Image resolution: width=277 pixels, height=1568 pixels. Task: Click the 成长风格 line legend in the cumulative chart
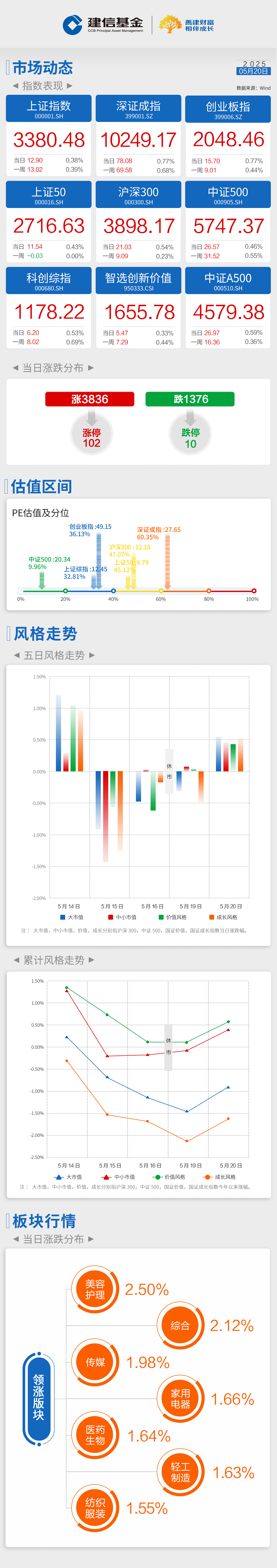(x=220, y=1177)
